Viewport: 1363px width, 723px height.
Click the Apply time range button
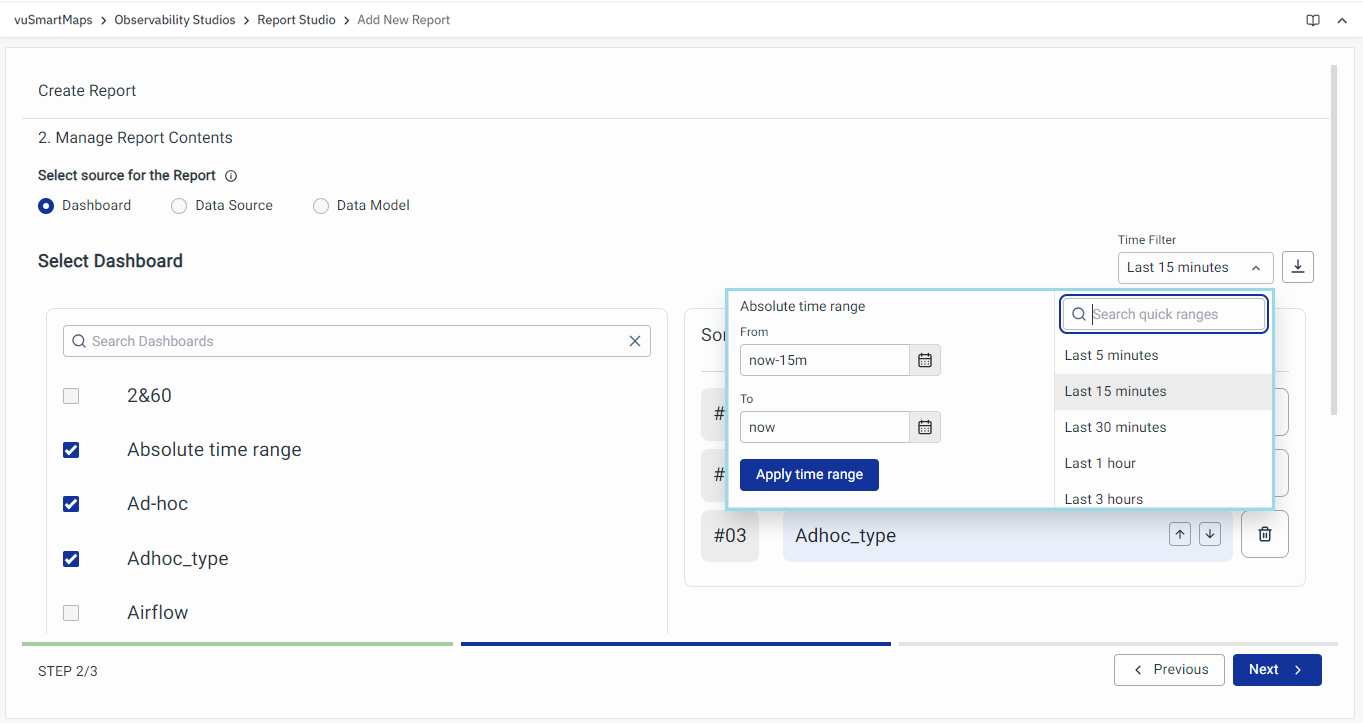coord(809,475)
